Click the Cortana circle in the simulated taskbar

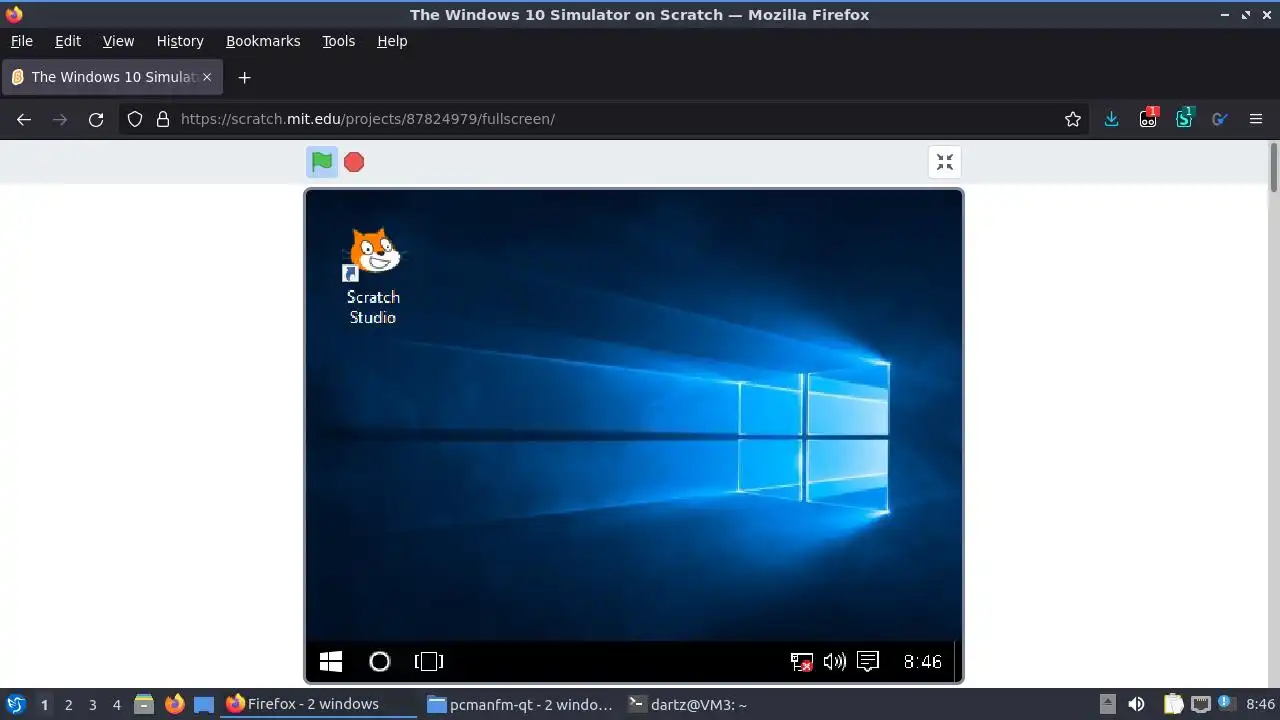379,661
